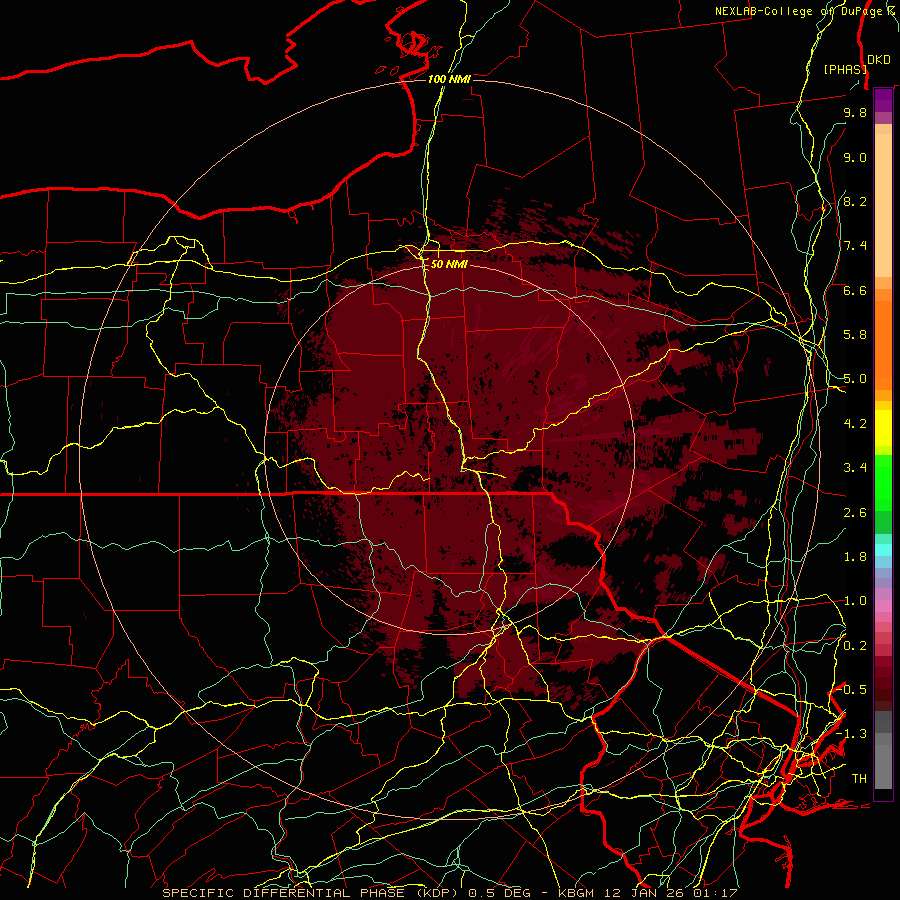
Task: Click the gray legend color band
Action: (883, 749)
